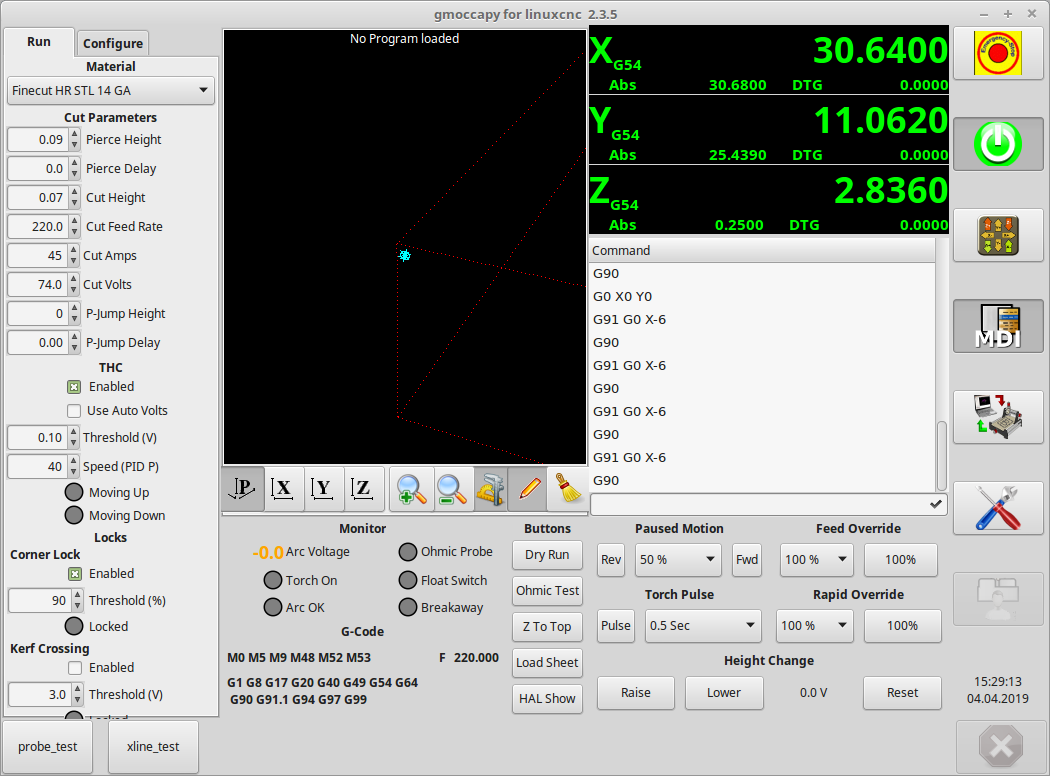Enable Kerf Crossing checkbox
This screenshot has height=776, width=1050.
pos(75,668)
